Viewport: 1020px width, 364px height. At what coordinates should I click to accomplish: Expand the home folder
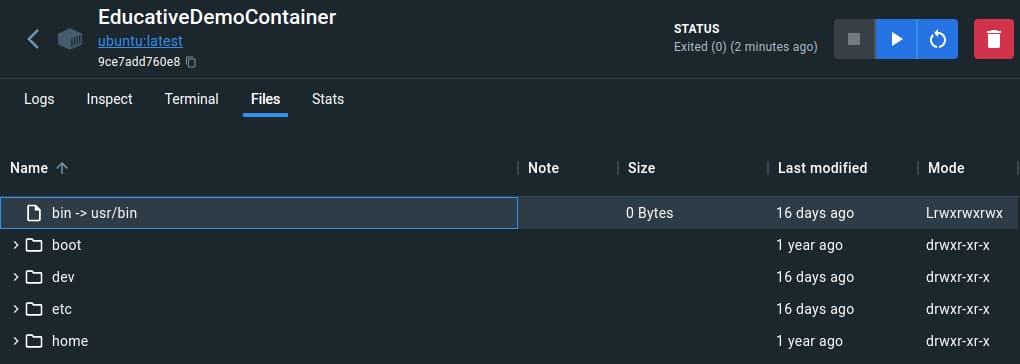point(16,341)
